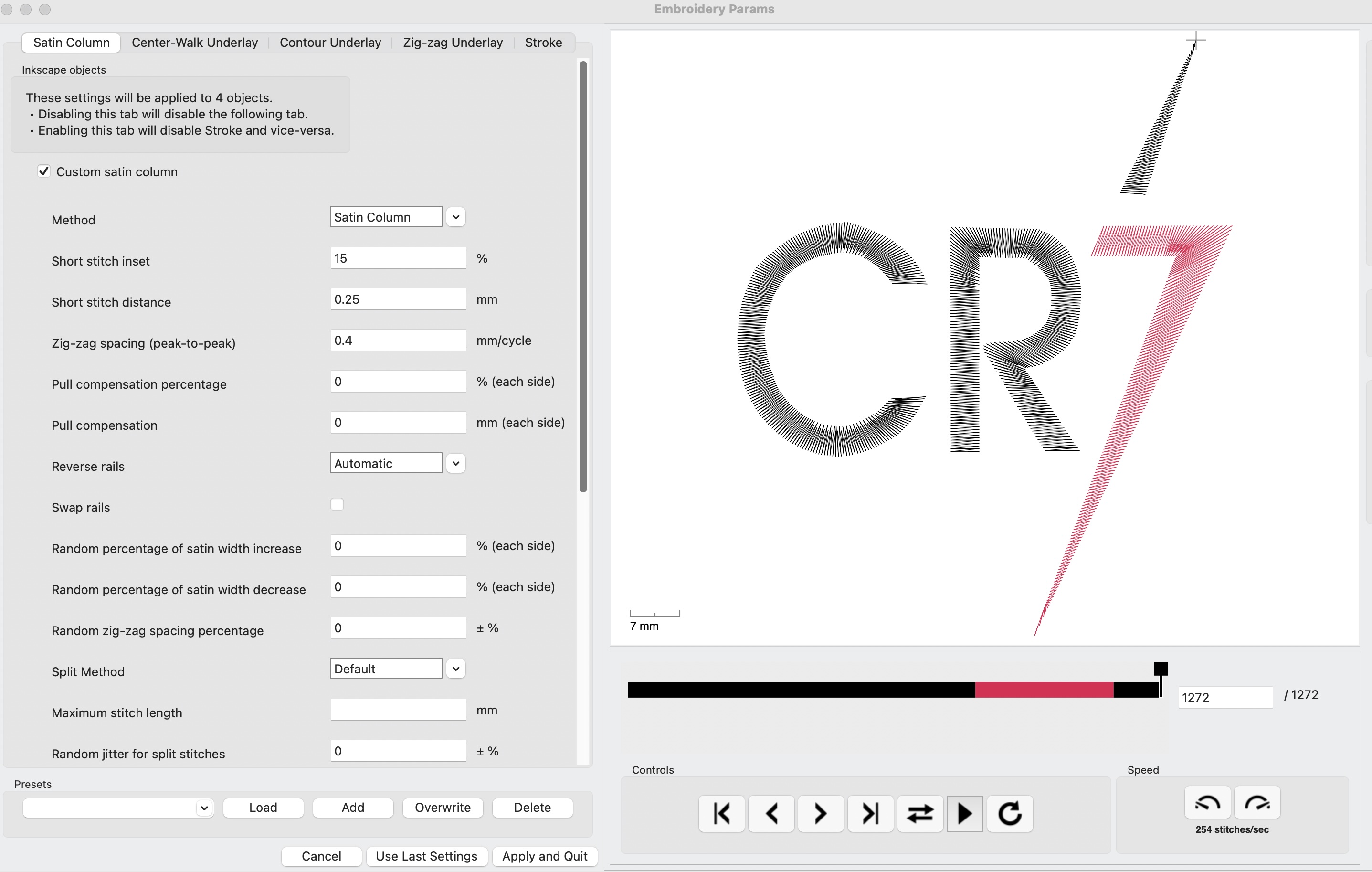Click the '7 mm' scale label

pos(644,626)
